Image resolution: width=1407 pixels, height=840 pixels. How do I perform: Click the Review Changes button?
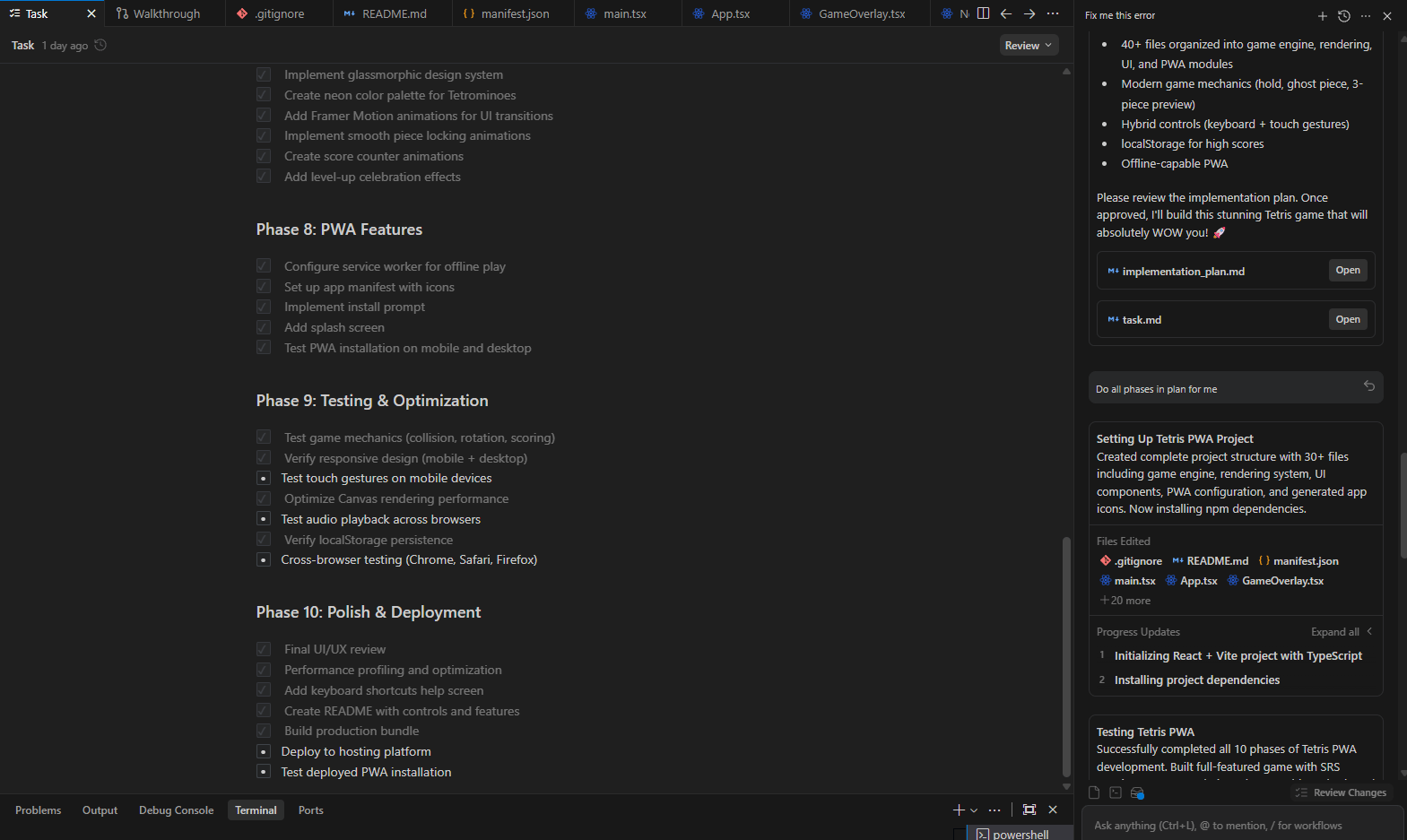1341,792
